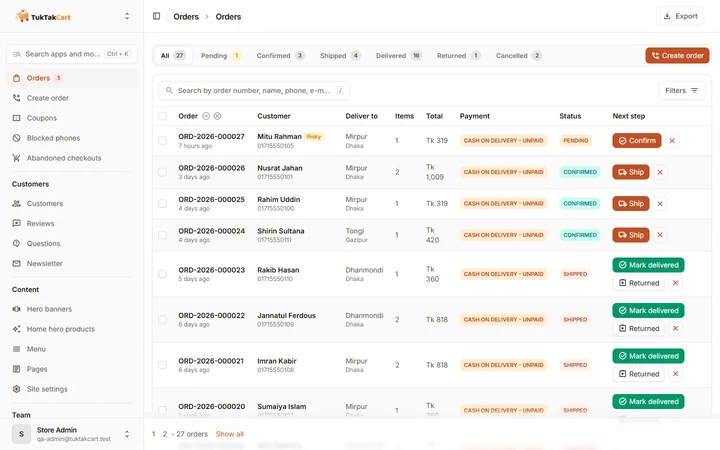The width and height of the screenshot is (720, 450).
Task: Open the Customers list page
Action: [x=72, y=203]
